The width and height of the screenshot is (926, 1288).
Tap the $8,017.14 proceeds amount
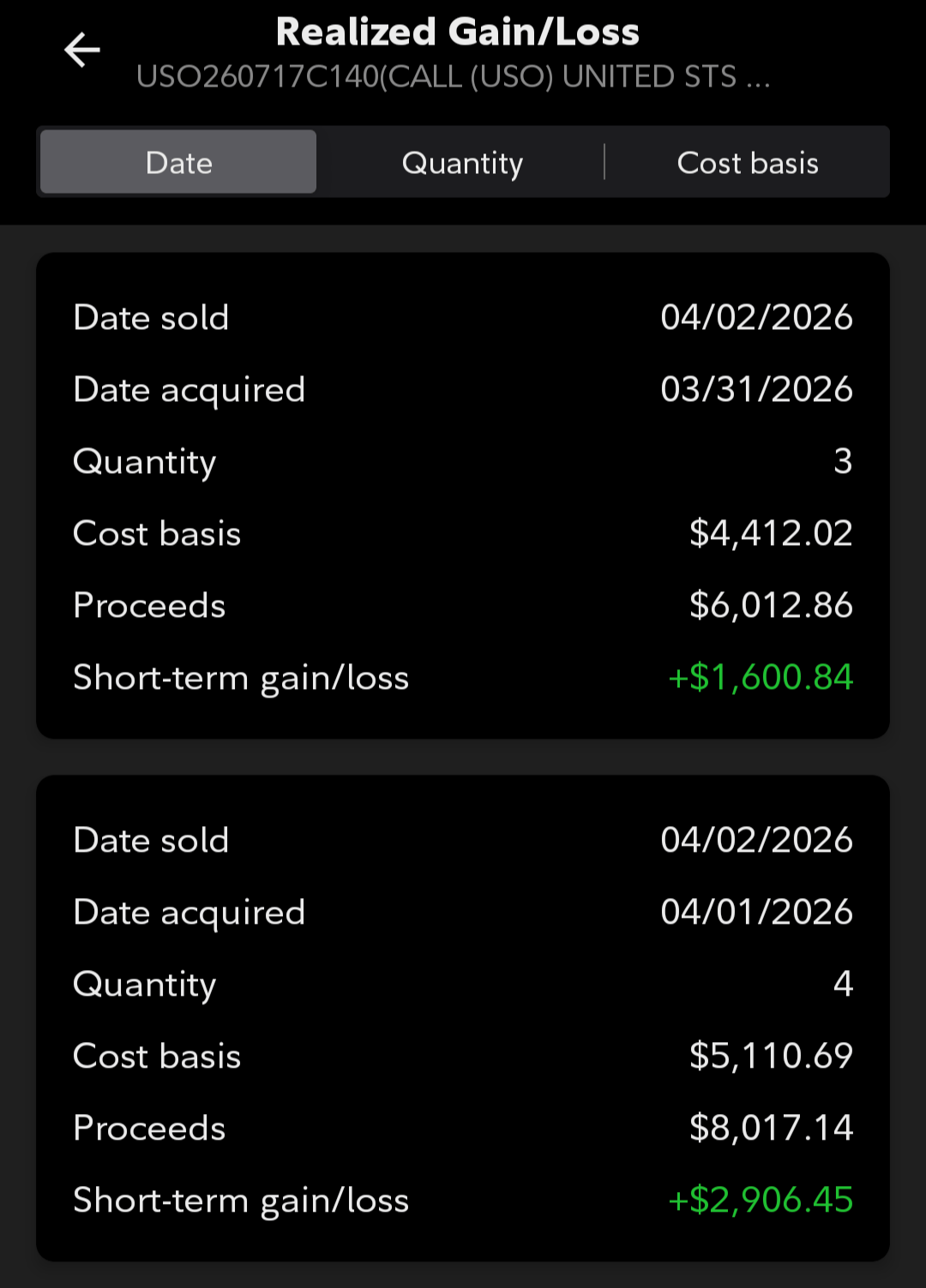point(771,1128)
